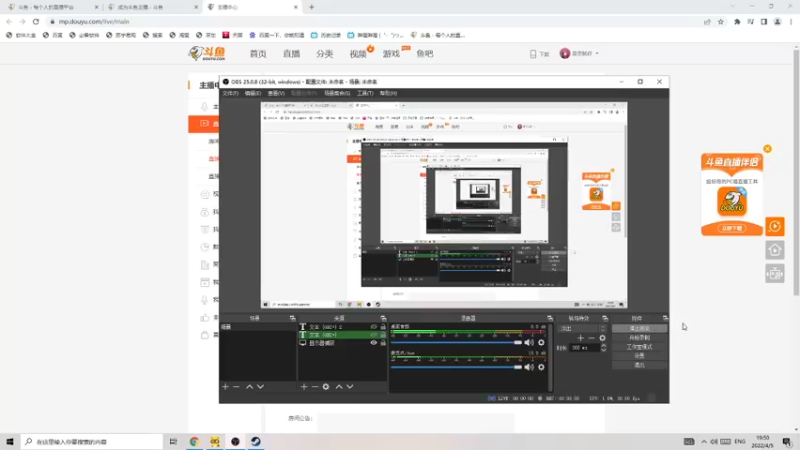Reload the browser page
The height and width of the screenshot is (450, 800).
36,21
